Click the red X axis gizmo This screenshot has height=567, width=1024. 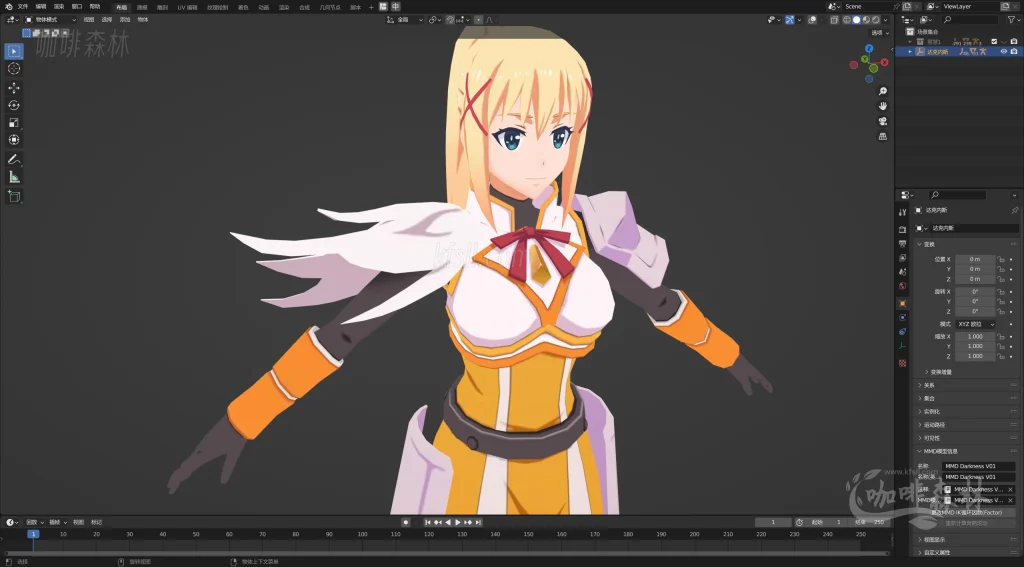pyautogui.click(x=884, y=62)
